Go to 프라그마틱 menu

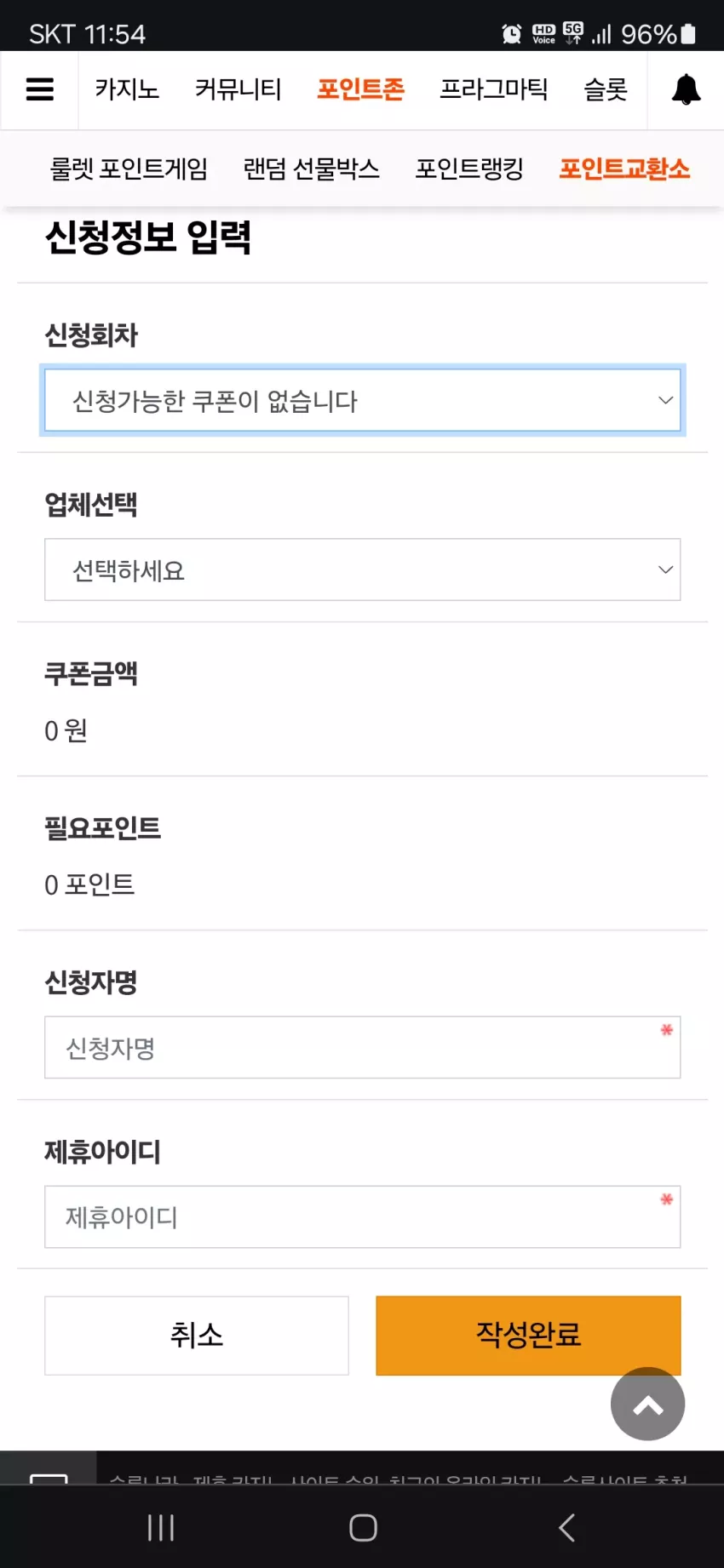[x=493, y=89]
